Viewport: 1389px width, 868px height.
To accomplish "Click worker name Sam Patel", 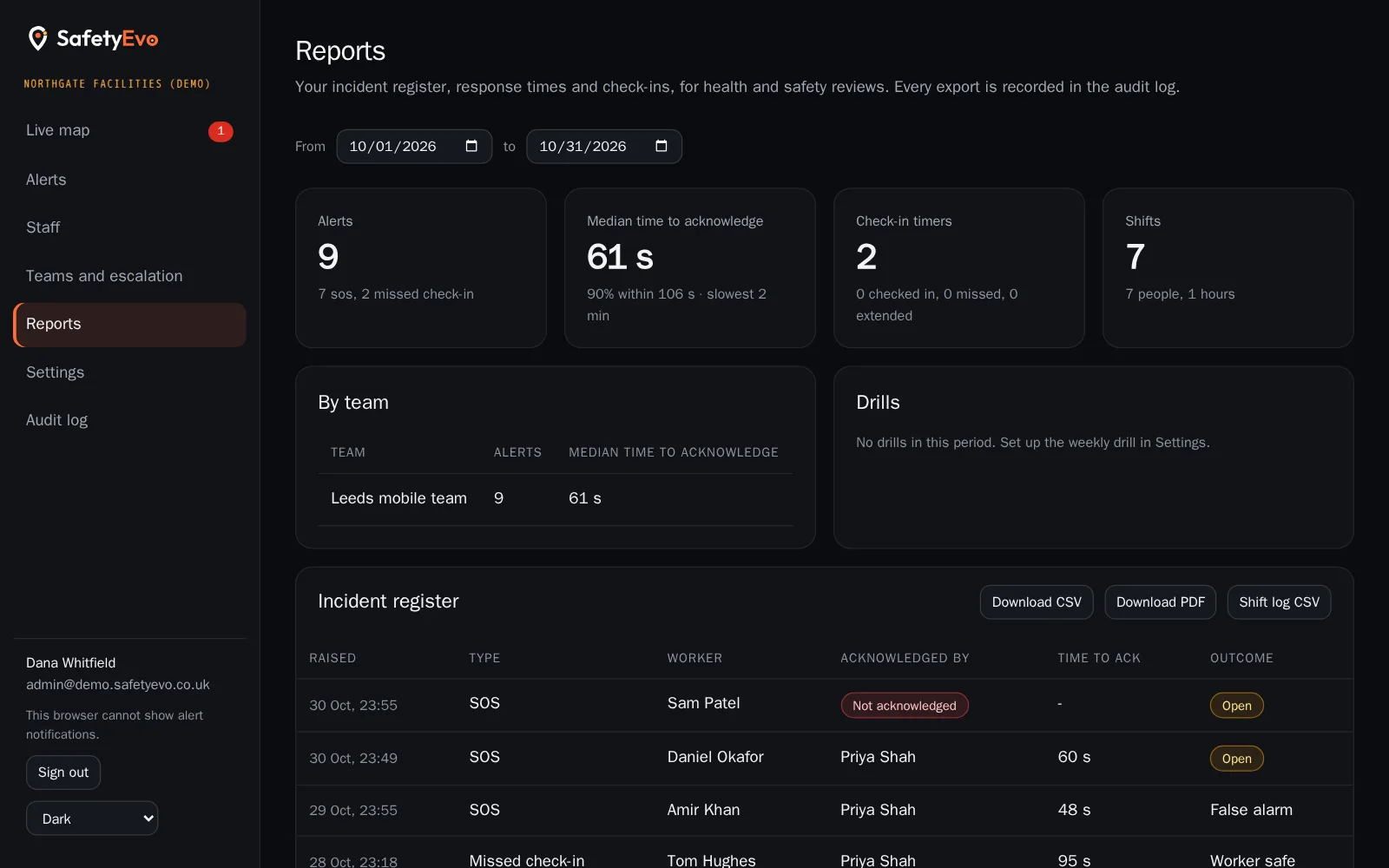I will 703,703.
